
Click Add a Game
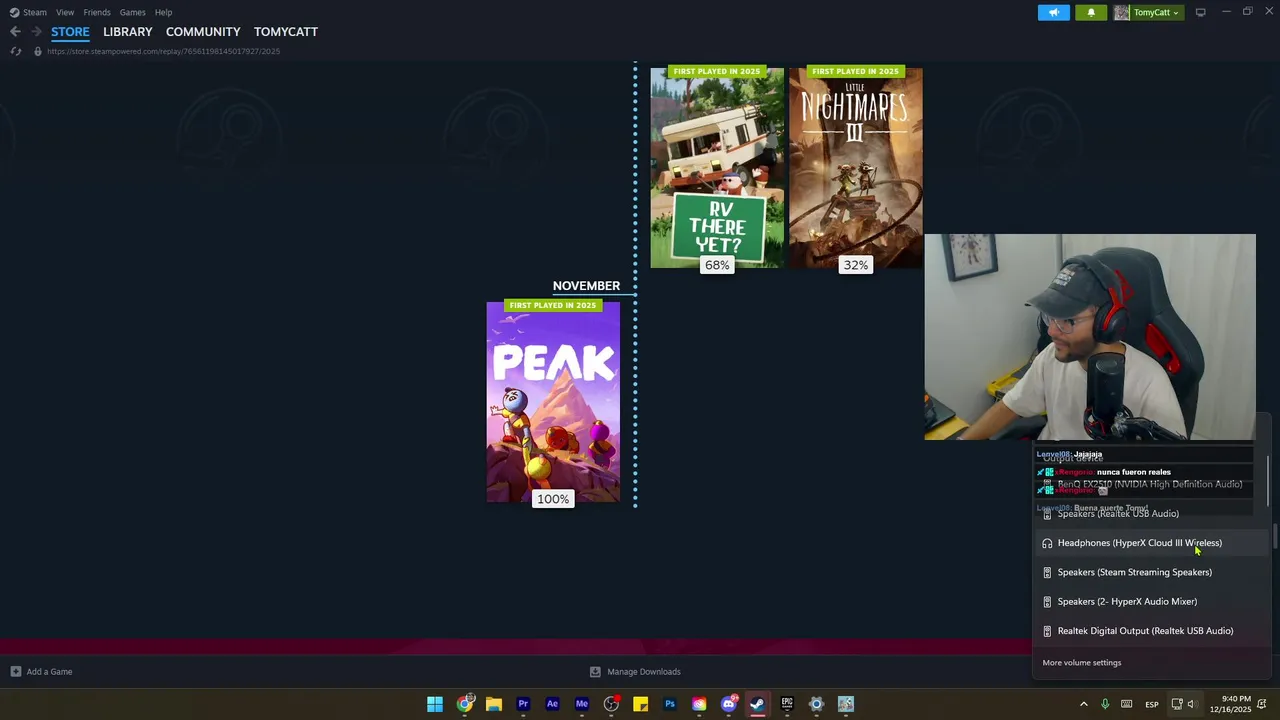click(x=41, y=672)
